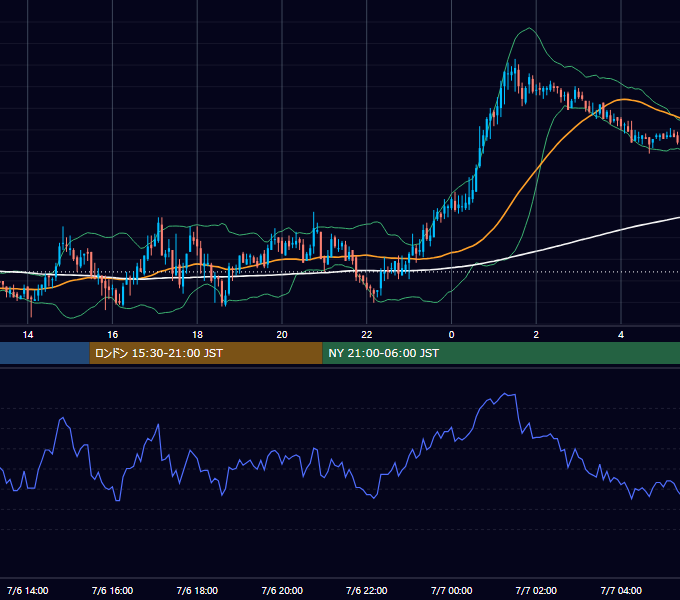The image size is (680, 600).
Task: Click the 7/6 16:00 oscillator time label
Action: (x=112, y=590)
